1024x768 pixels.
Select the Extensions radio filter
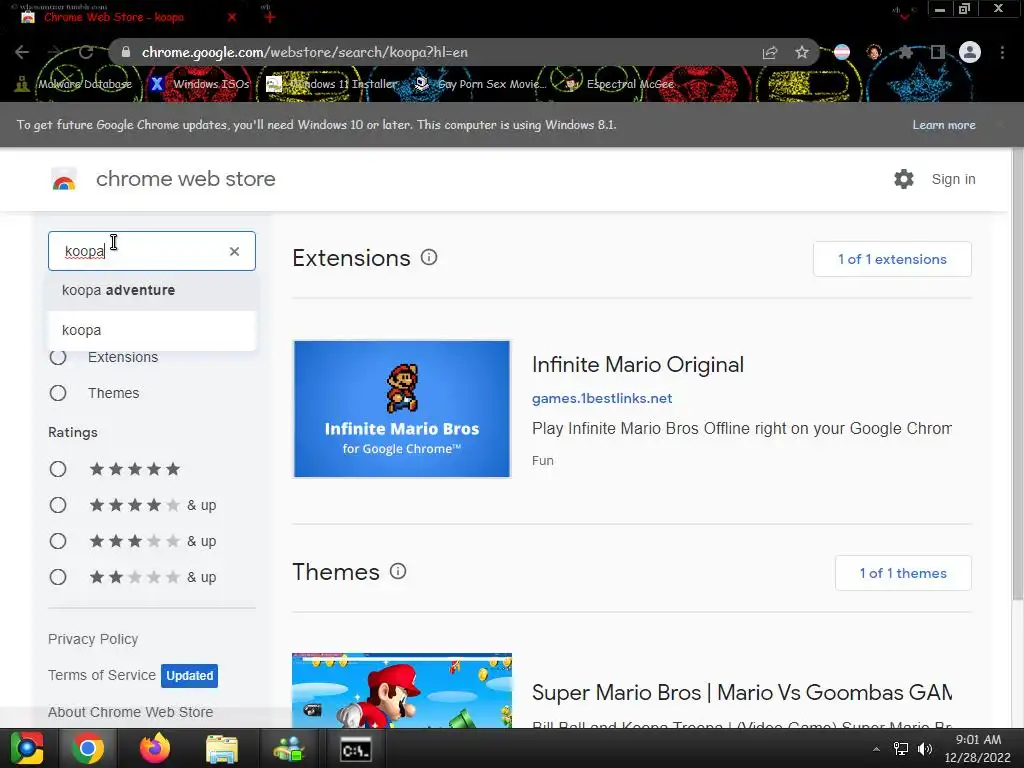(58, 357)
